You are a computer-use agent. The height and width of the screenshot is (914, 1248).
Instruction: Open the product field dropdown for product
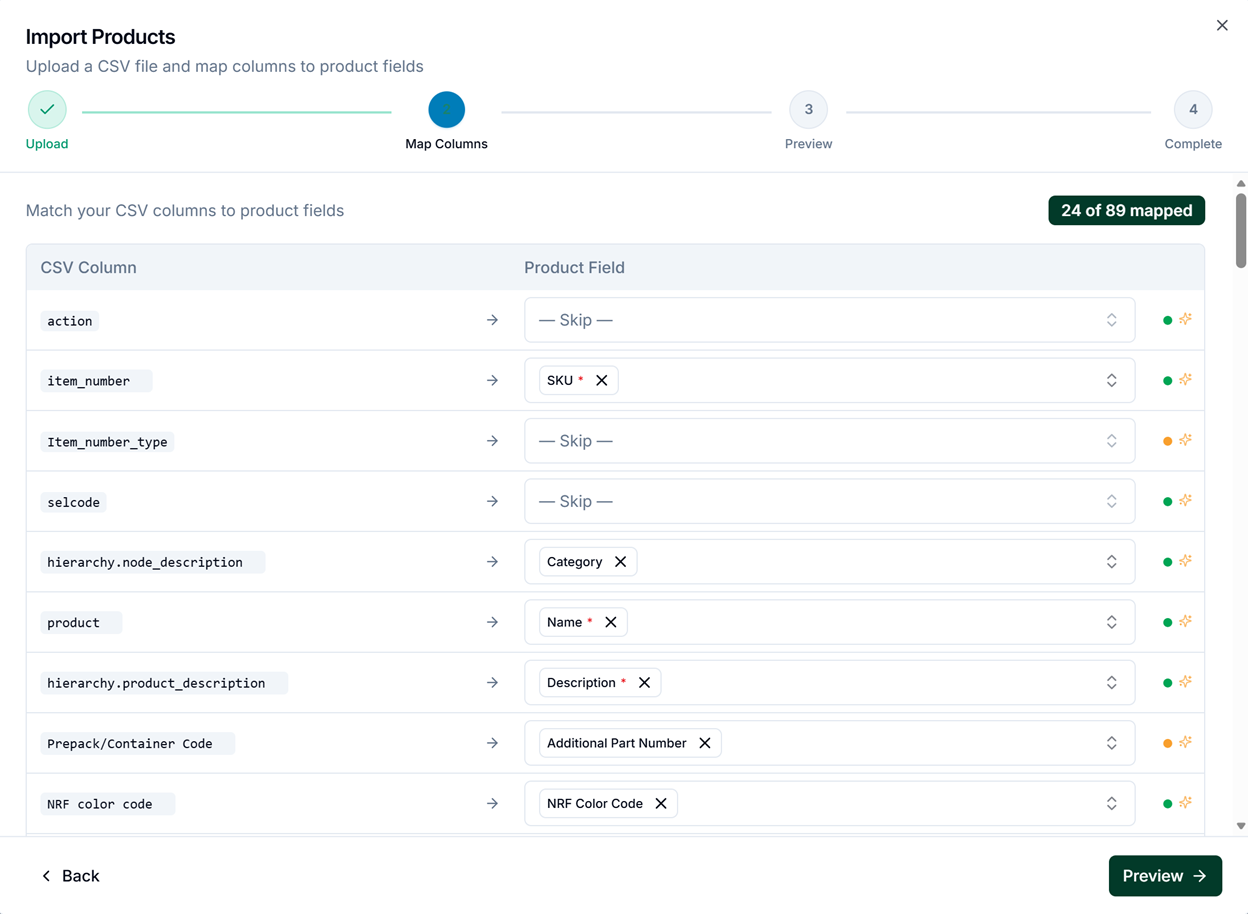(829, 622)
